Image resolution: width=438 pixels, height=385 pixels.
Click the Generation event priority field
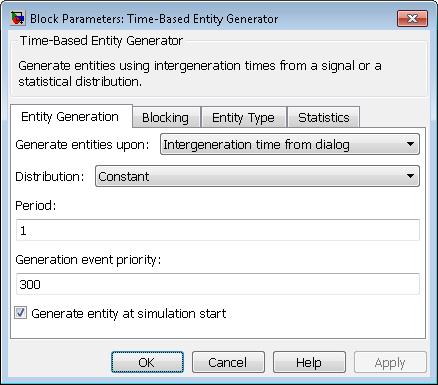click(x=218, y=284)
